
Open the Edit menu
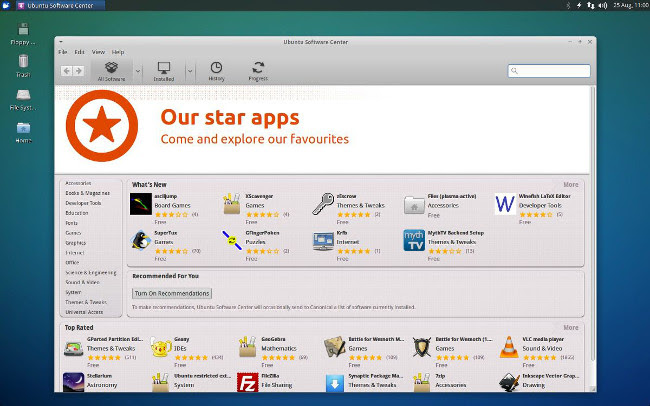[79, 52]
